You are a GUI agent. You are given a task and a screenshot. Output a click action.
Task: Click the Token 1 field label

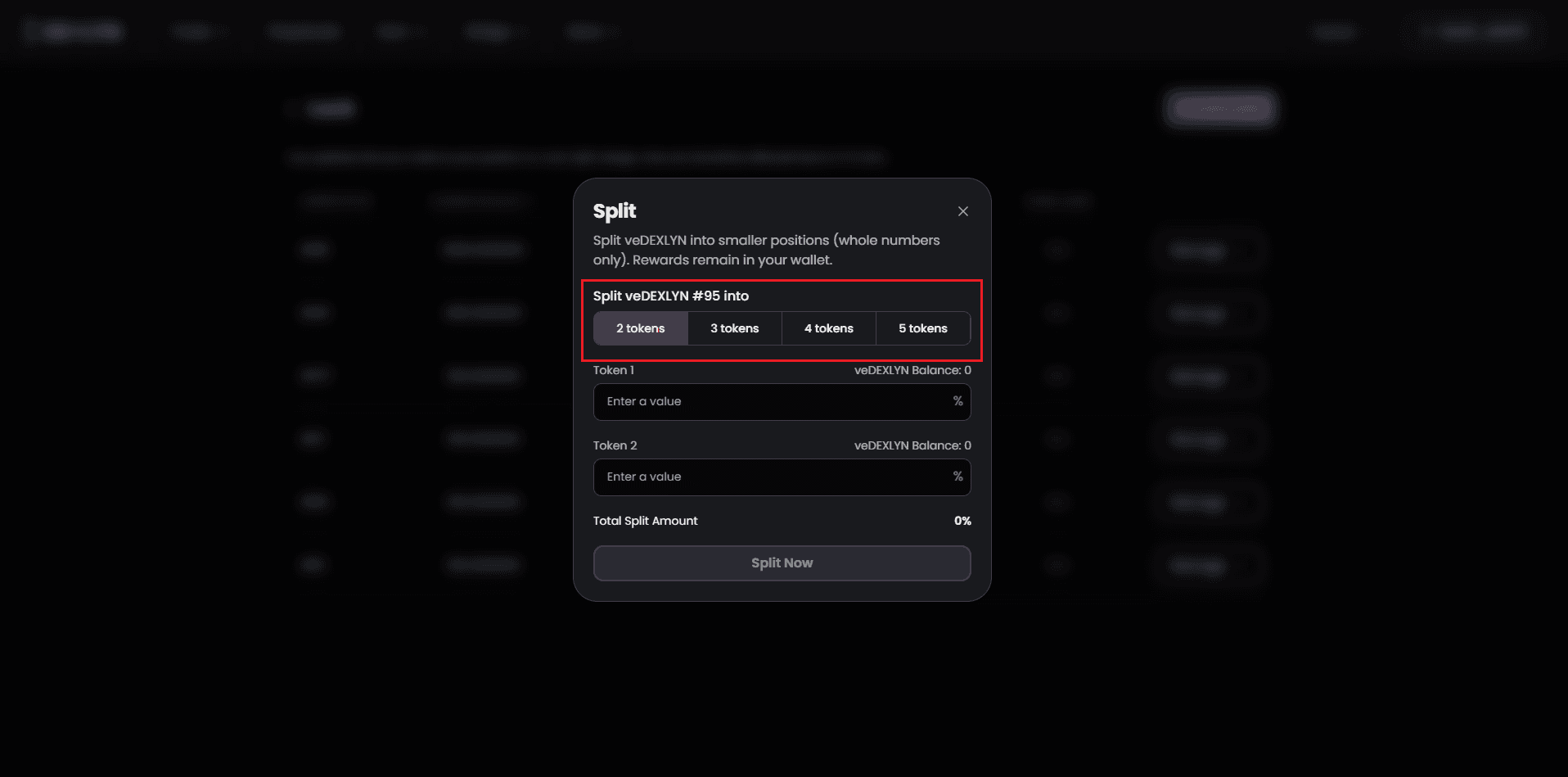click(613, 370)
